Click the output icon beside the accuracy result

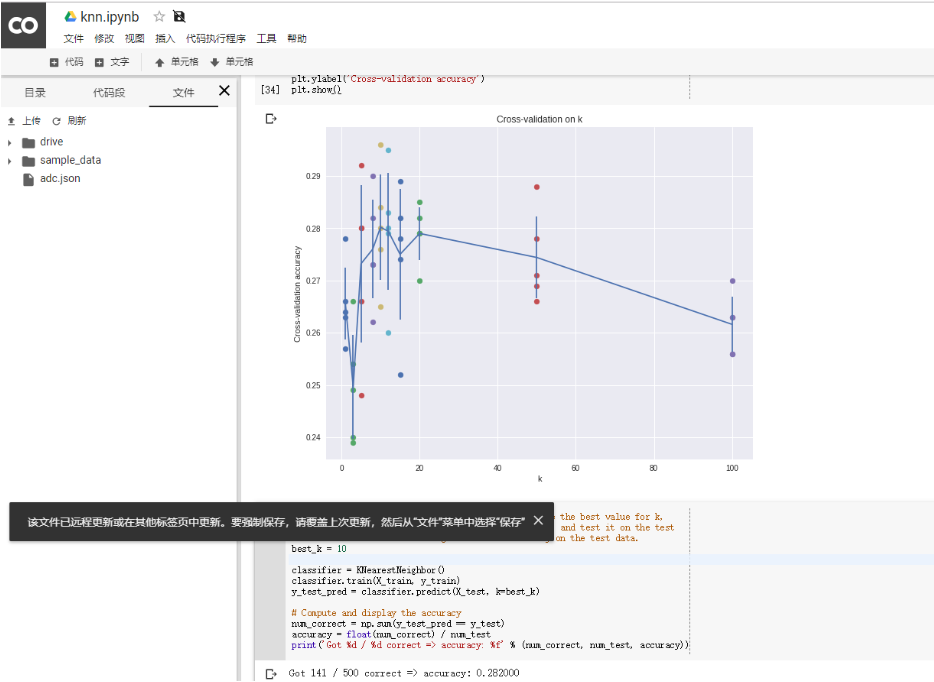(x=270, y=674)
